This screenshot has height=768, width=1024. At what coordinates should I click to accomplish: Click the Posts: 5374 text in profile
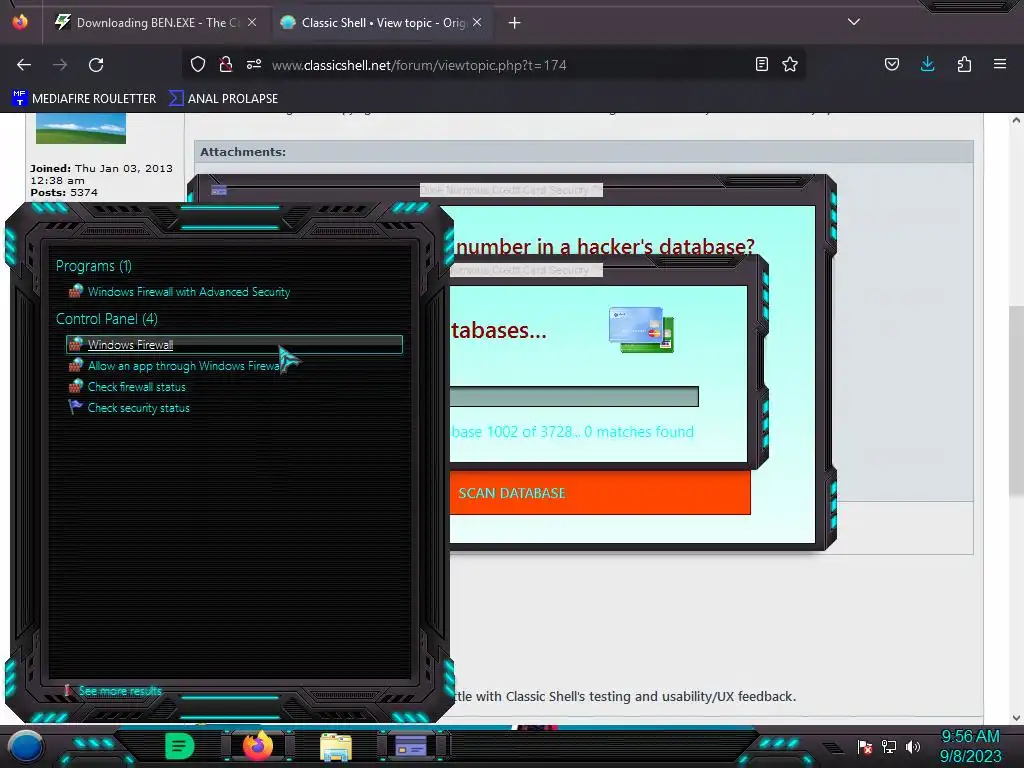tap(64, 193)
